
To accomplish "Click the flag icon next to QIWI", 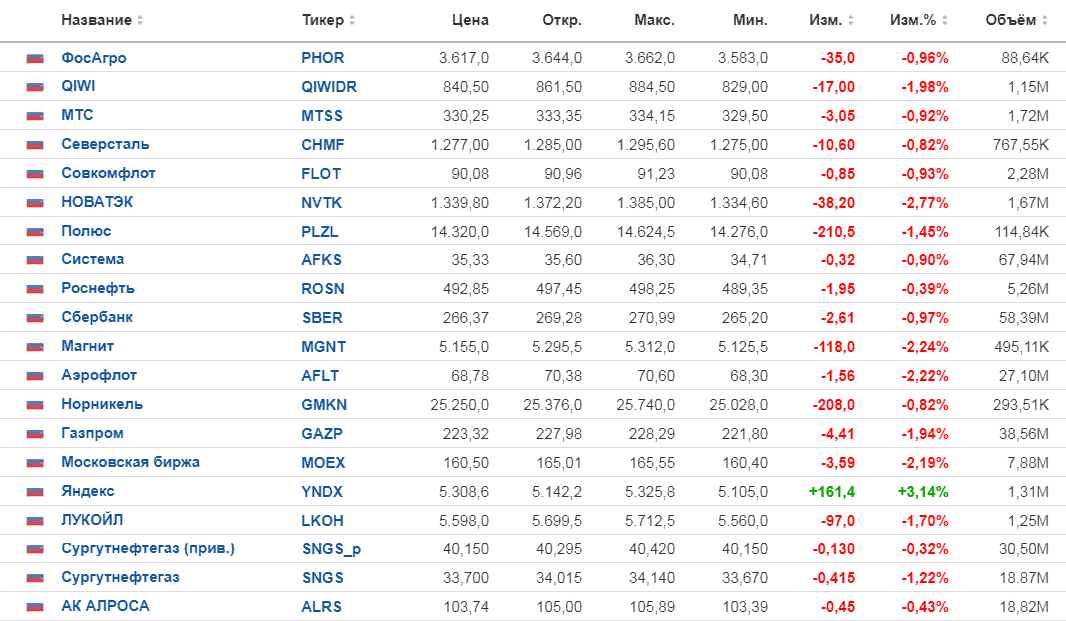I will (35, 87).
